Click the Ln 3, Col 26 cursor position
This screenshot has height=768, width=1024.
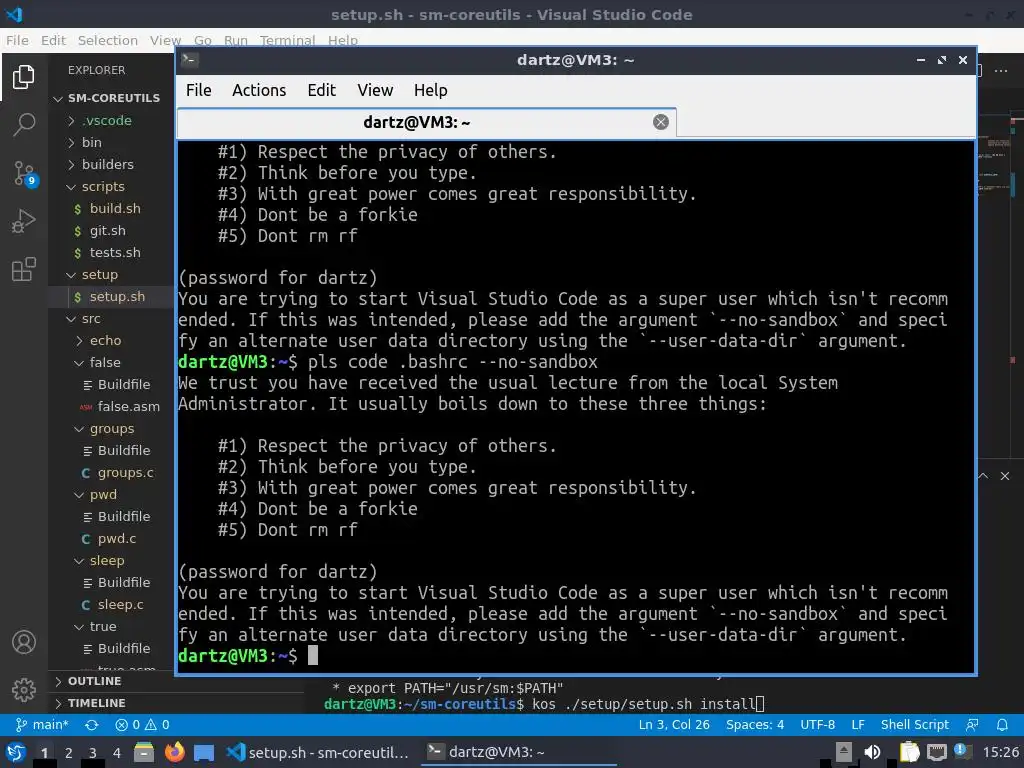(x=674, y=724)
